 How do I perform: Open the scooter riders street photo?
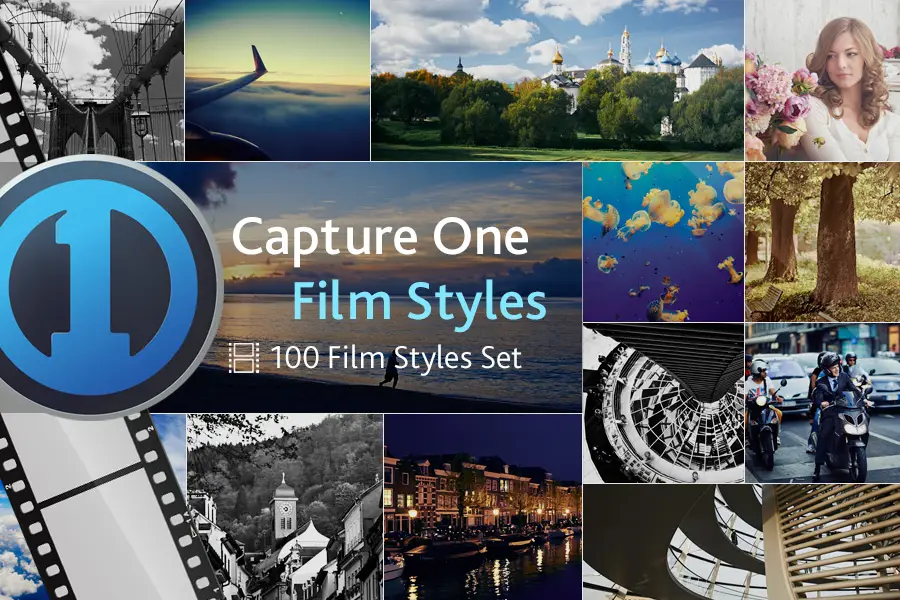(x=823, y=402)
